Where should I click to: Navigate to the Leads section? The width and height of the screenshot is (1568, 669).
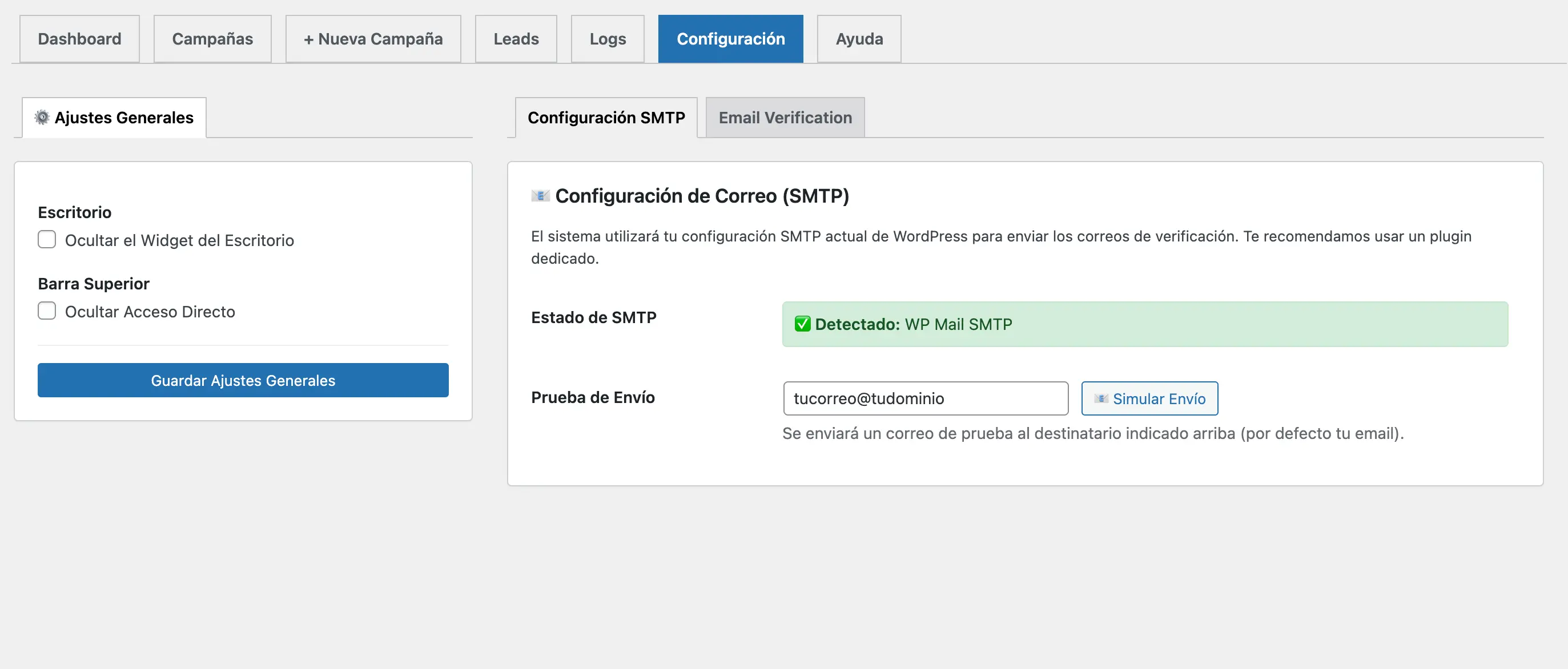pos(516,38)
